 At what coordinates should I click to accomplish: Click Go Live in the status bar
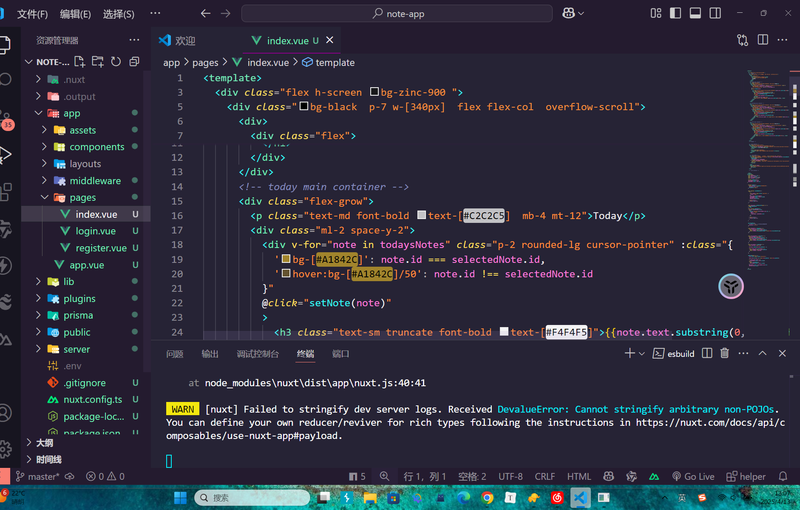[693, 476]
